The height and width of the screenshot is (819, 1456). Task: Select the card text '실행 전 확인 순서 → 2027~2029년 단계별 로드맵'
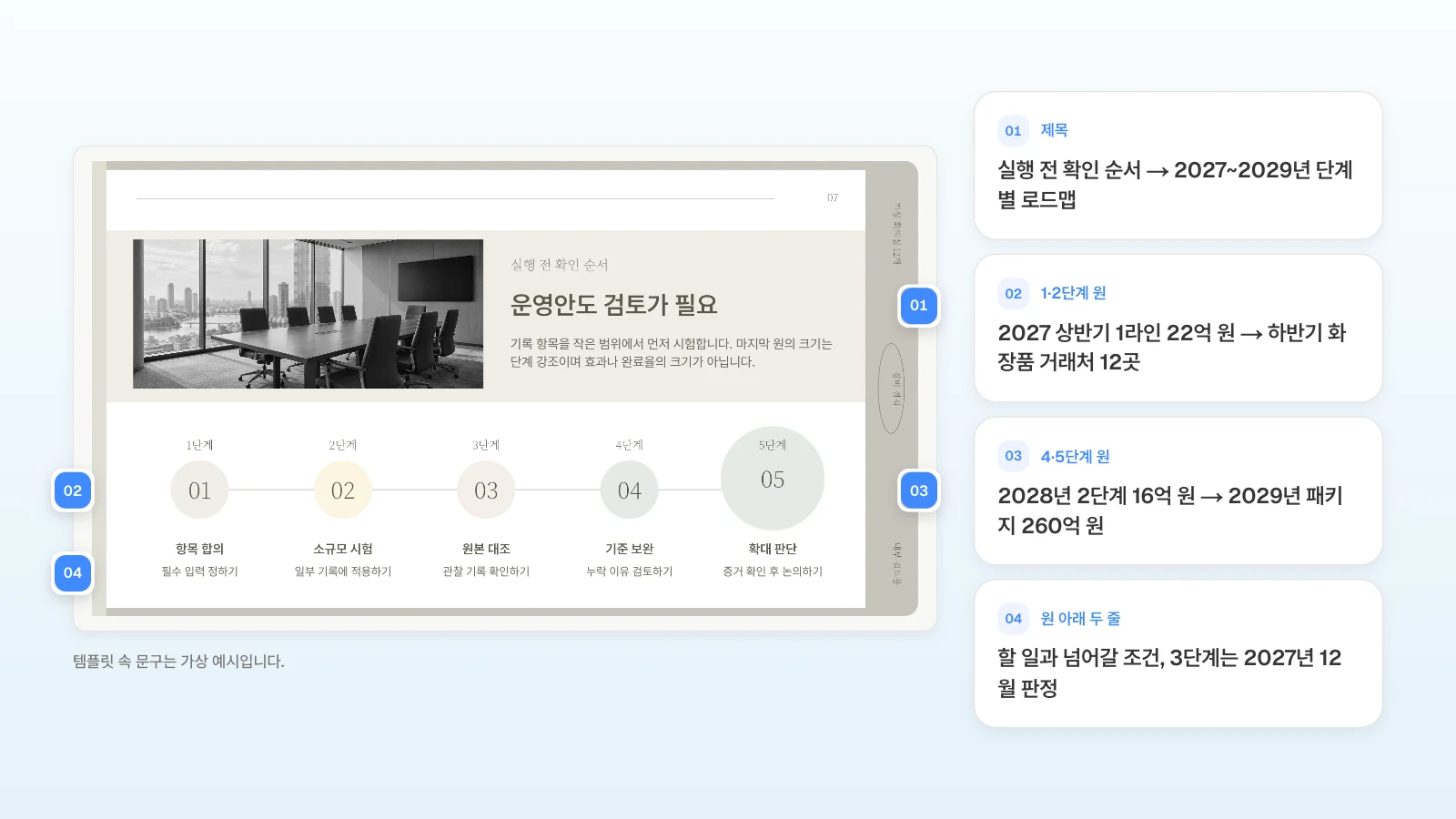[1175, 184]
